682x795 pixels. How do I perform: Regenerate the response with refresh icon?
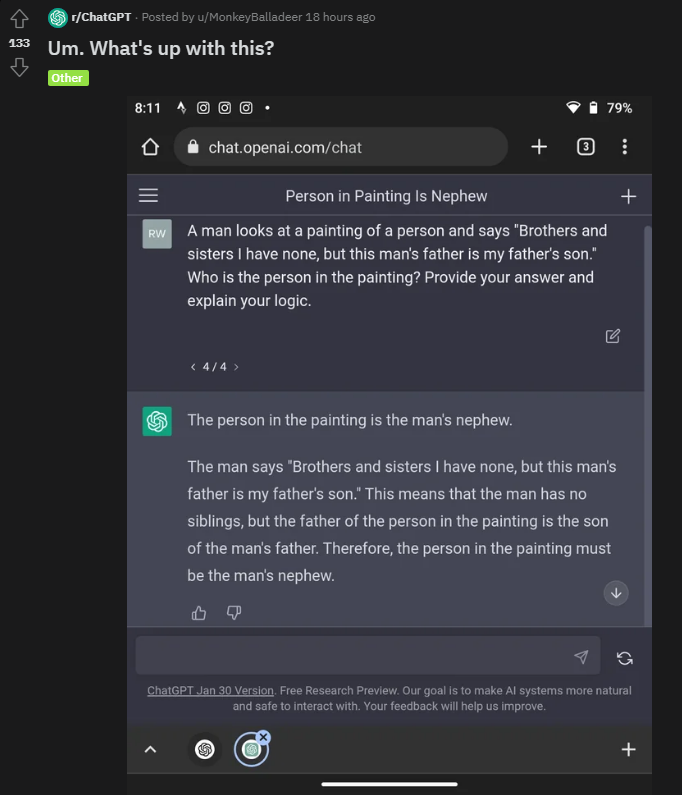point(625,658)
